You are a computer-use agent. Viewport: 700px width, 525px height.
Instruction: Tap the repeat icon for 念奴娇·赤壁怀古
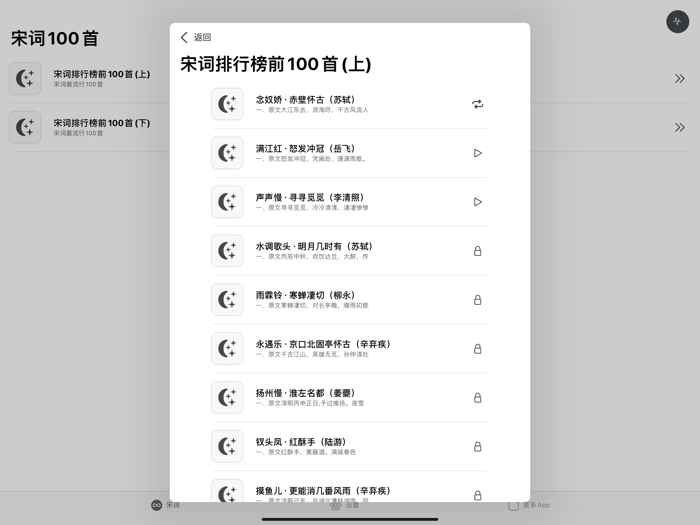coord(477,104)
